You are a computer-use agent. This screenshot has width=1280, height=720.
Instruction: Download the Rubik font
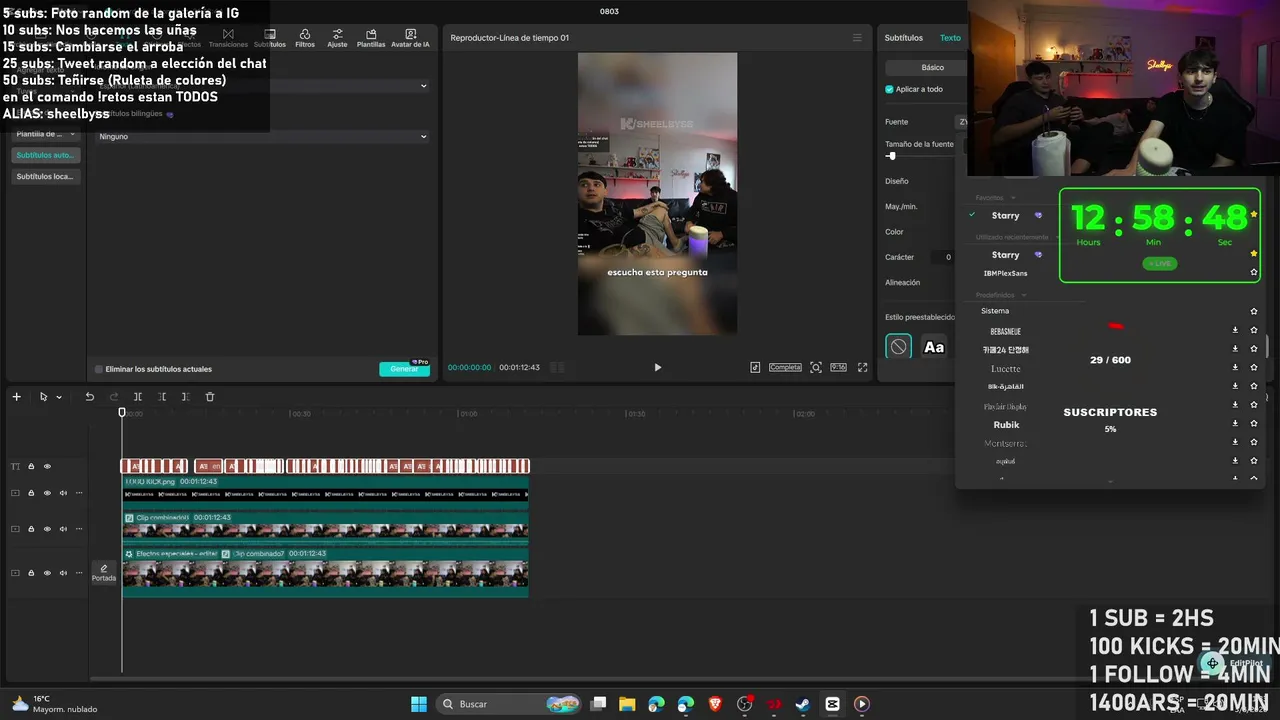pyautogui.click(x=1235, y=424)
